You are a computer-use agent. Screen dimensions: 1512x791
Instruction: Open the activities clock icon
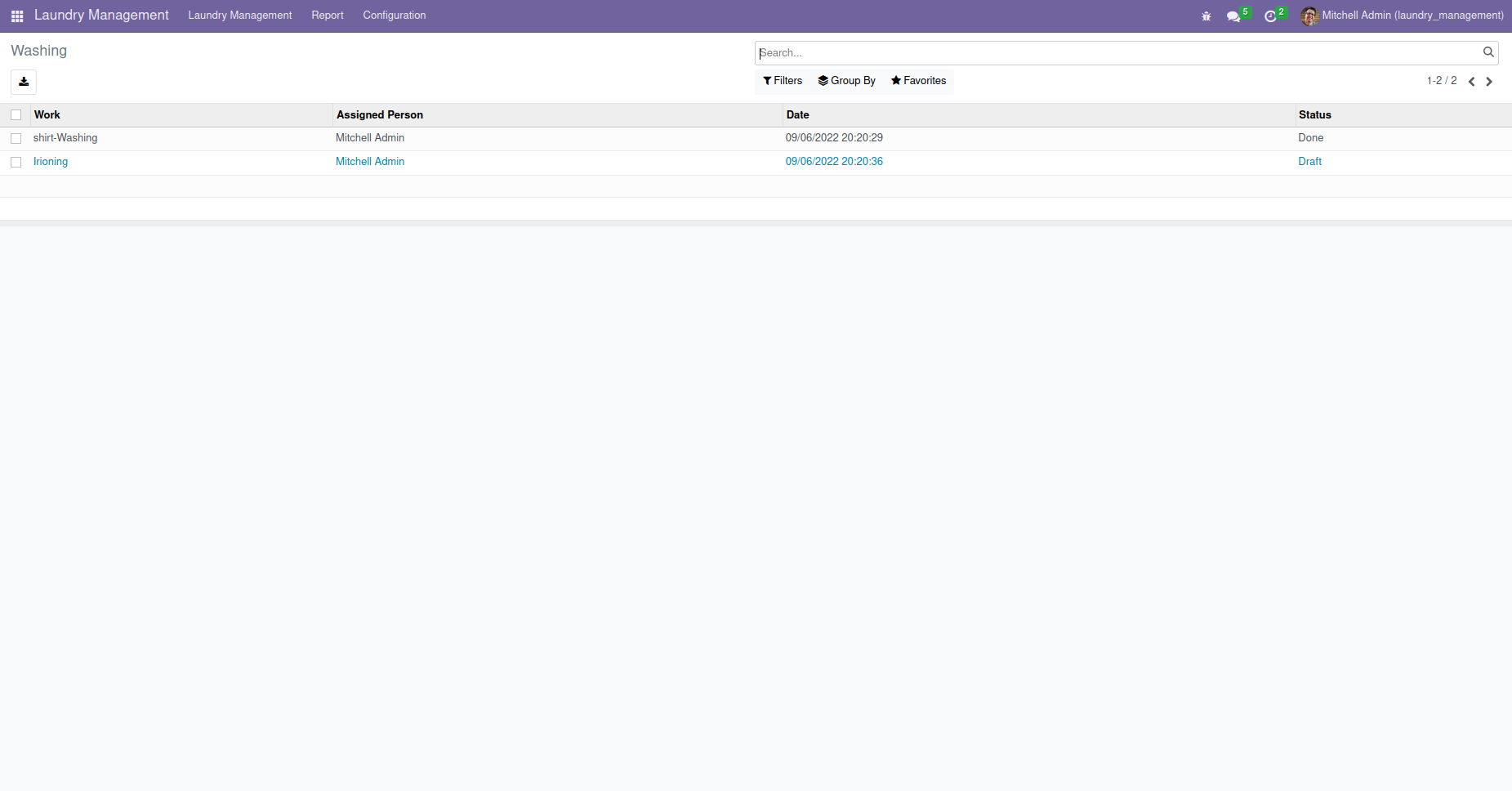click(x=1270, y=16)
